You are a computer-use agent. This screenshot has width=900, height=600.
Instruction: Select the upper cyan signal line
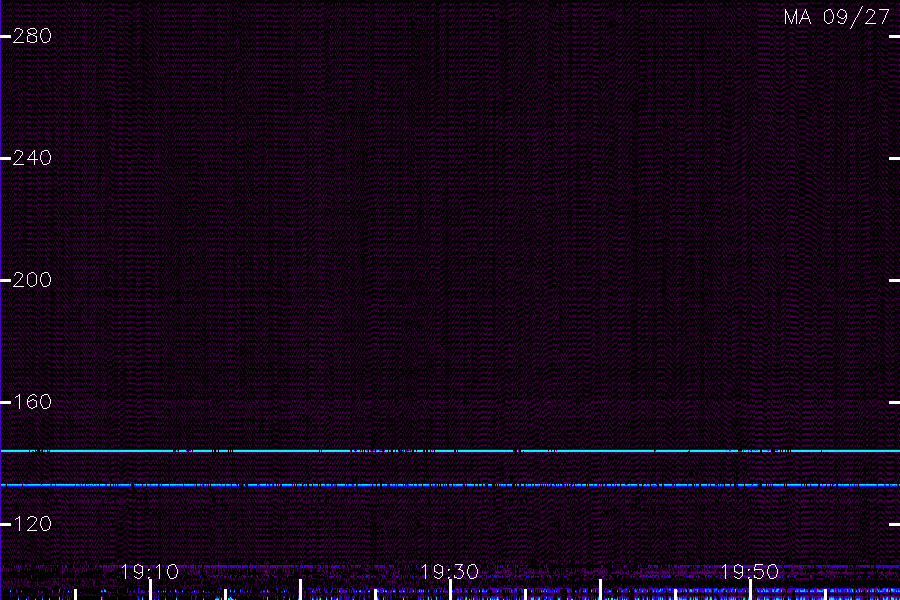coord(450,451)
